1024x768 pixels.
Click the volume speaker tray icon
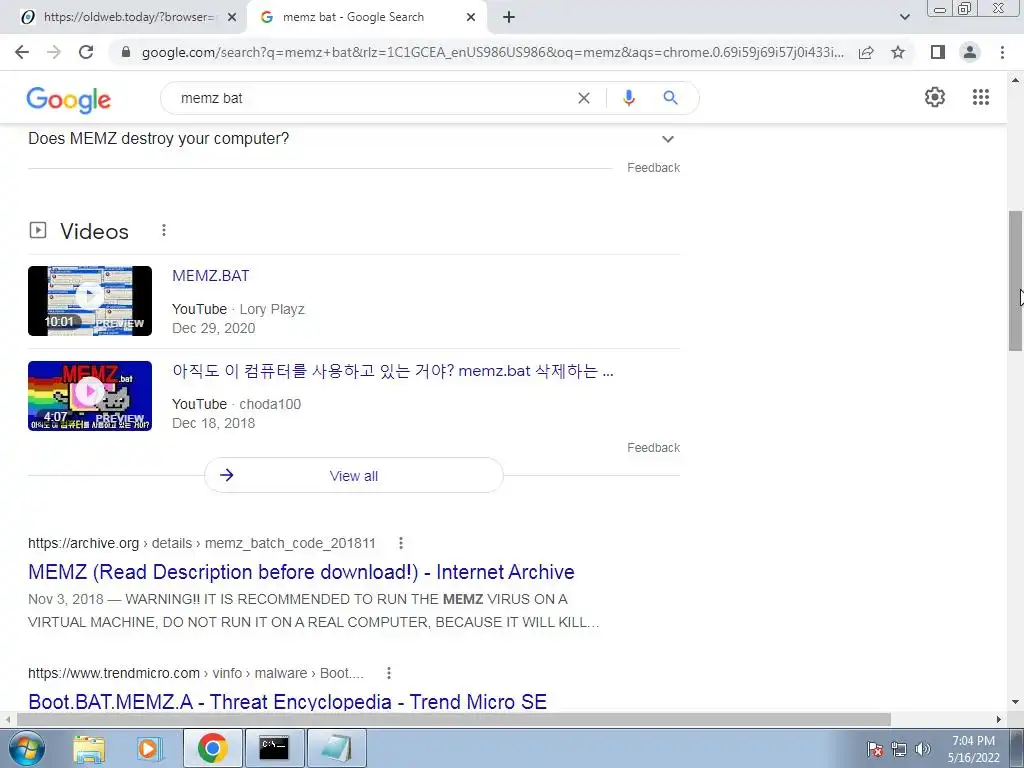point(923,749)
